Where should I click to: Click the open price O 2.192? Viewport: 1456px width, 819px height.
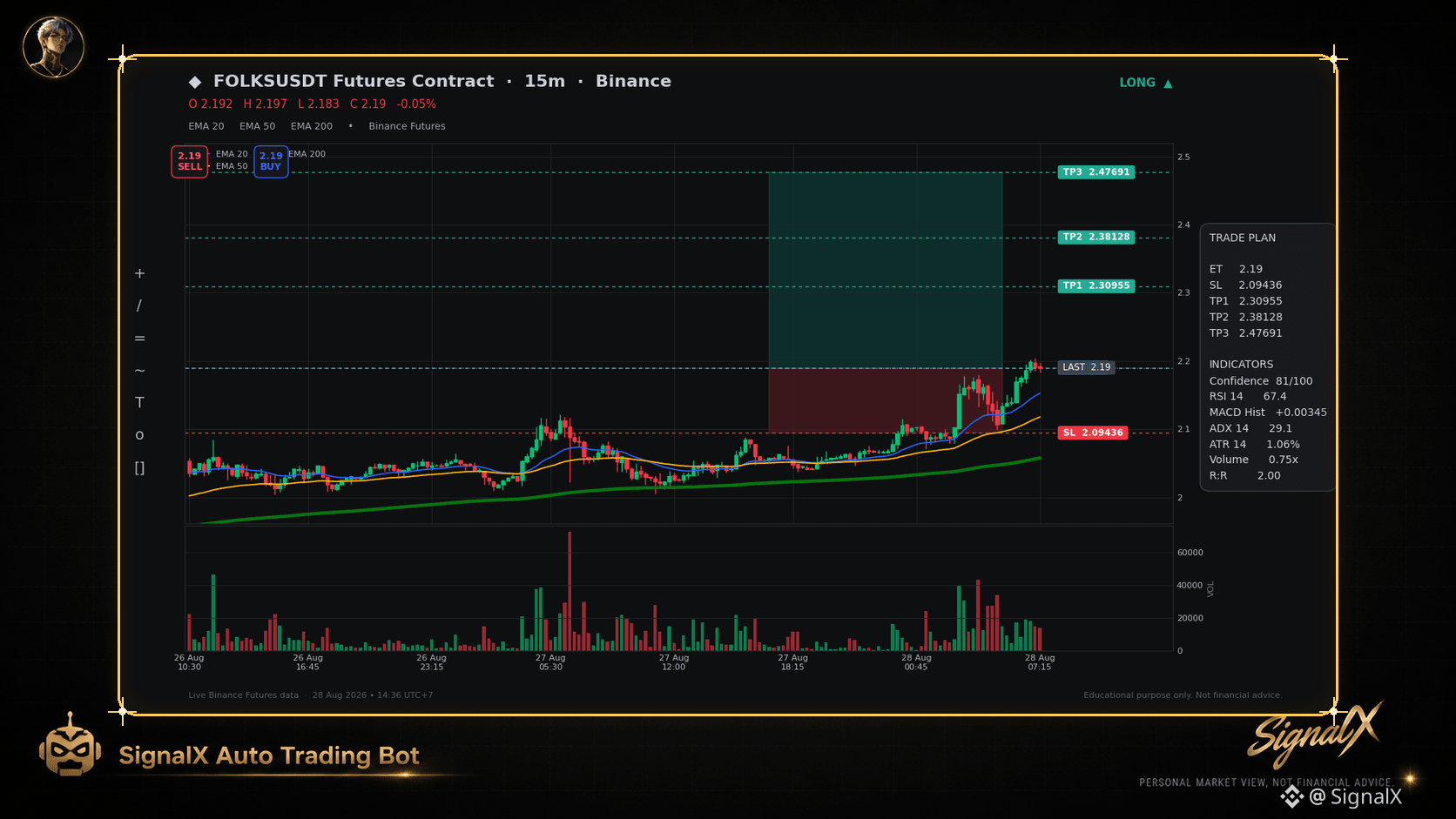pos(211,104)
